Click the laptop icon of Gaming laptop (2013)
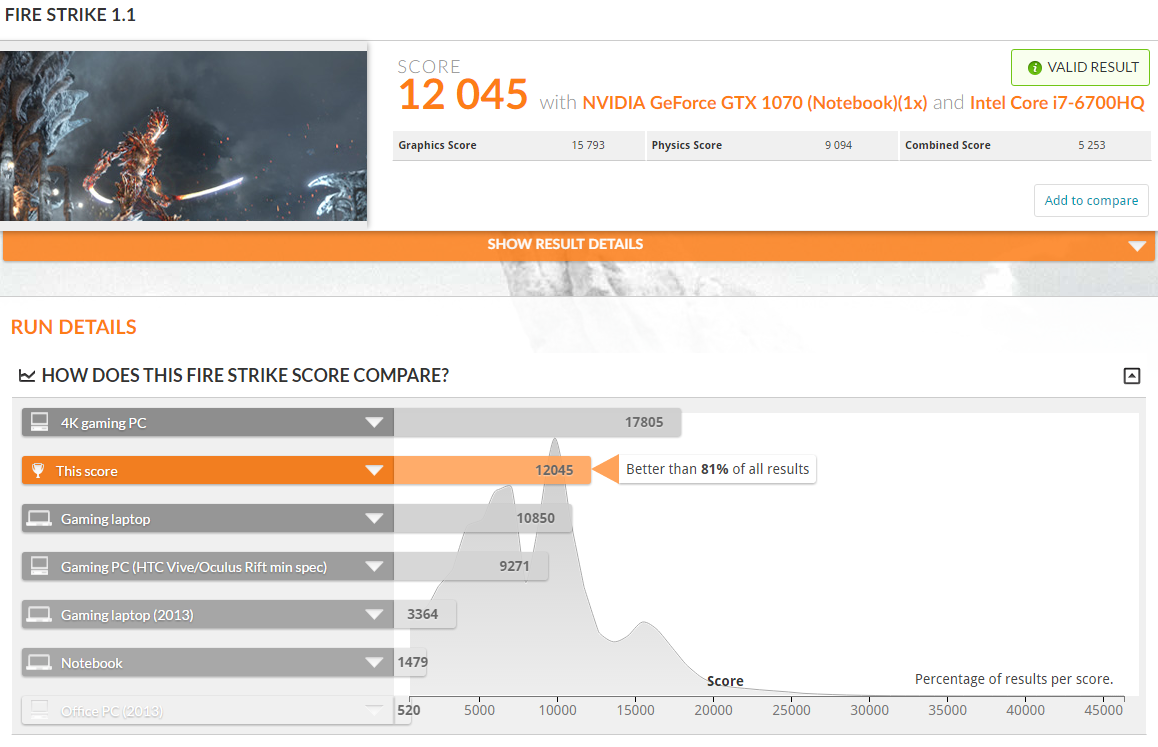This screenshot has width=1158, height=747. [39, 615]
